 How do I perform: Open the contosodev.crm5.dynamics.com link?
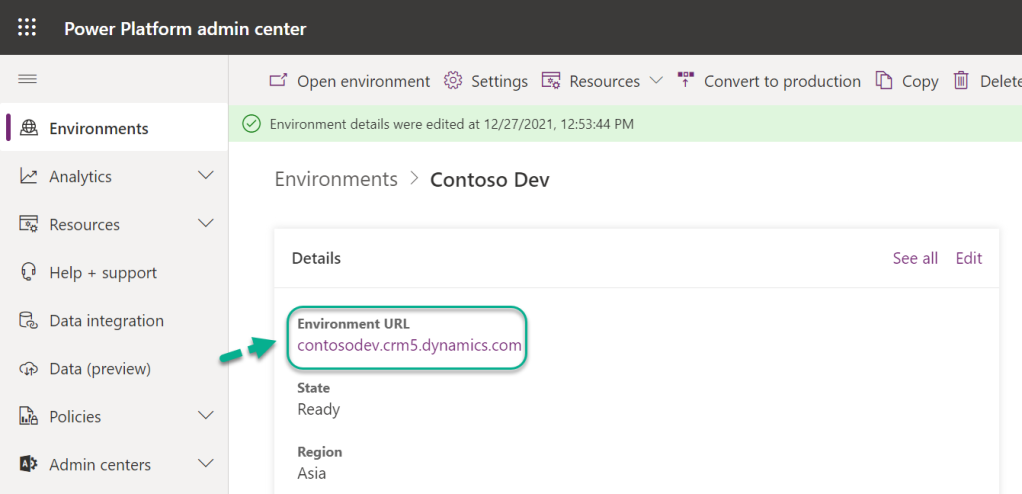(409, 345)
